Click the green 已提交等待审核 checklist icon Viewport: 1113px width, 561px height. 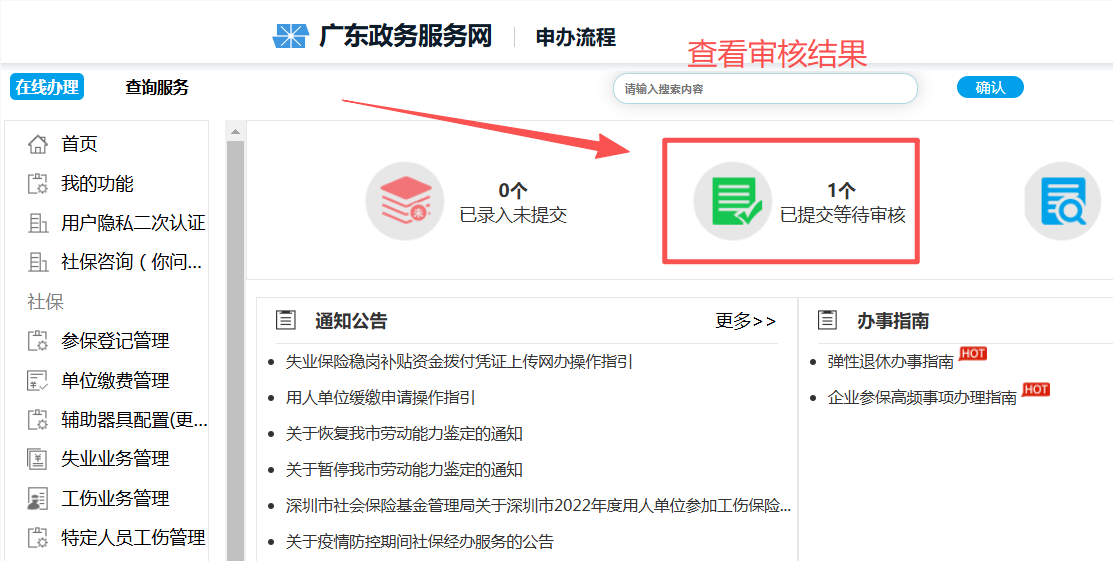pyautogui.click(x=733, y=200)
